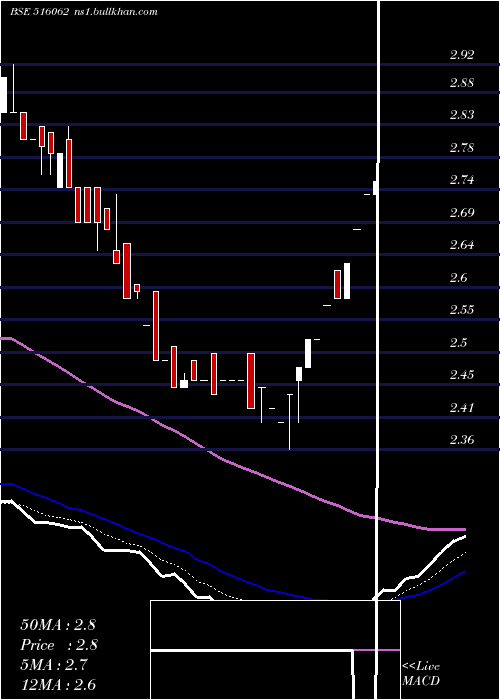Click the 2.83 price axis label
The width and height of the screenshot is (500, 700).
click(462, 115)
